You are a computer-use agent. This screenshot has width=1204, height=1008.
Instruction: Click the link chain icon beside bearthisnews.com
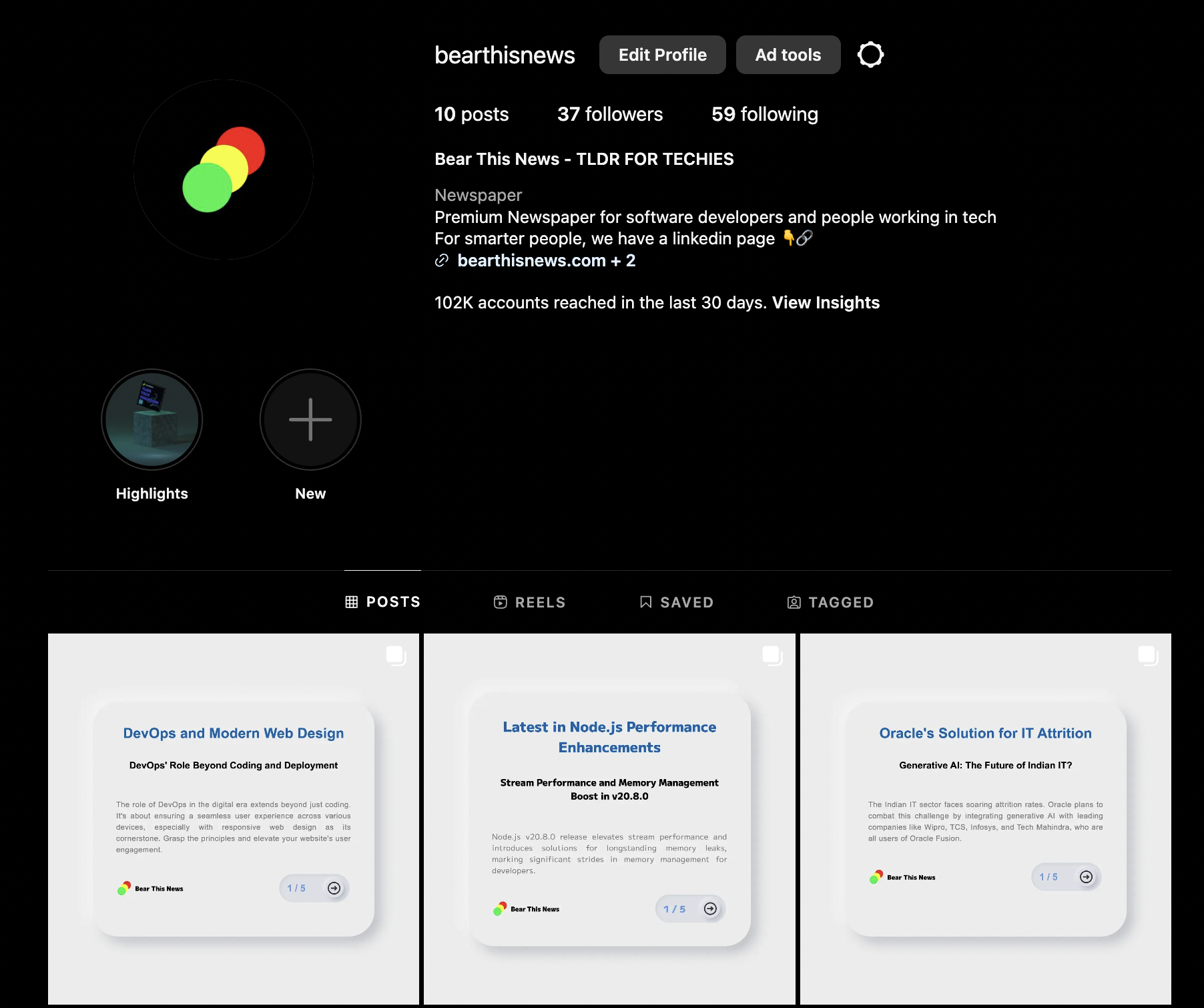(x=441, y=260)
